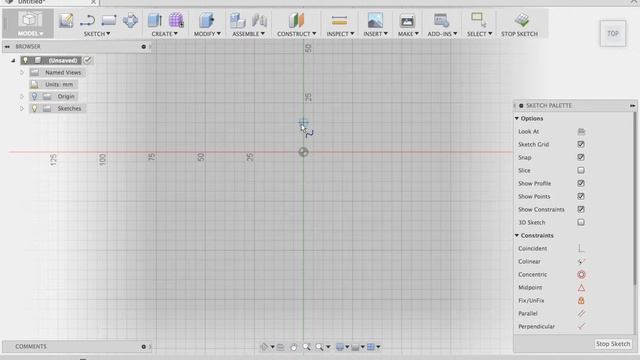
Task: Open the CONSTRUCT menu
Action: (x=296, y=34)
